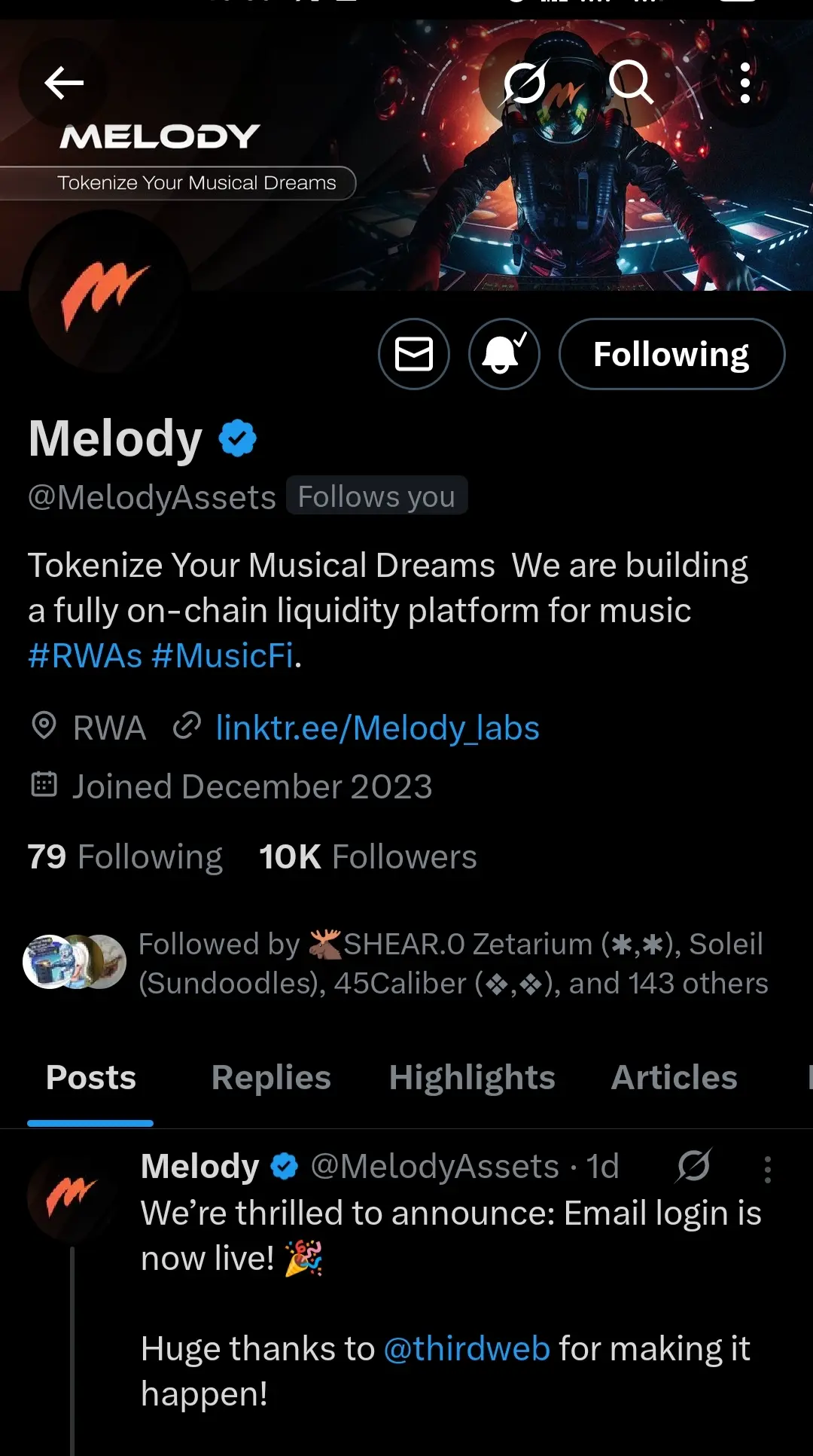Switch to the Highlights tab
Viewport: 813px width, 1456px height.
472,1078
